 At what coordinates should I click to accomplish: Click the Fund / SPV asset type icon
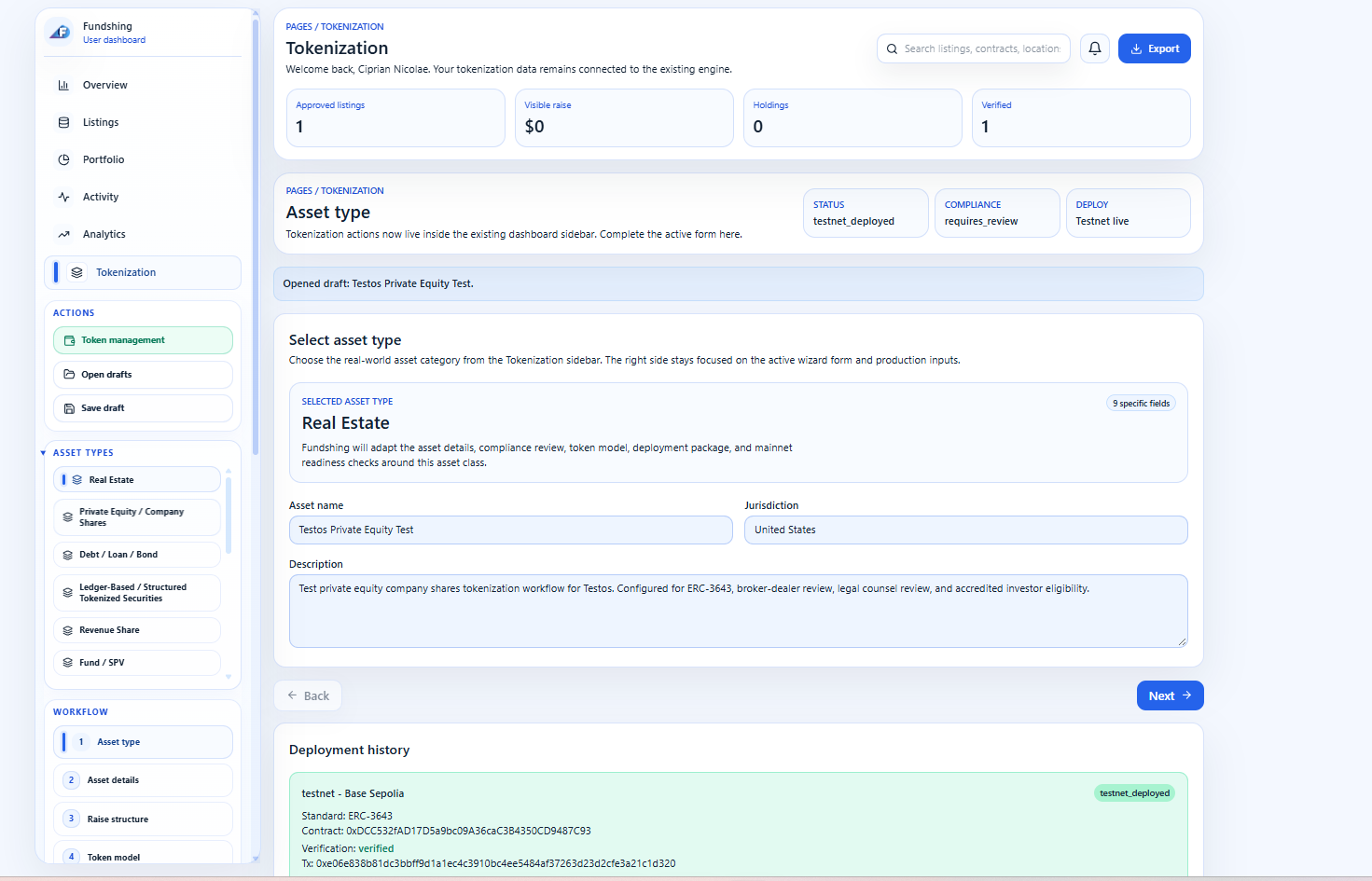coord(68,663)
